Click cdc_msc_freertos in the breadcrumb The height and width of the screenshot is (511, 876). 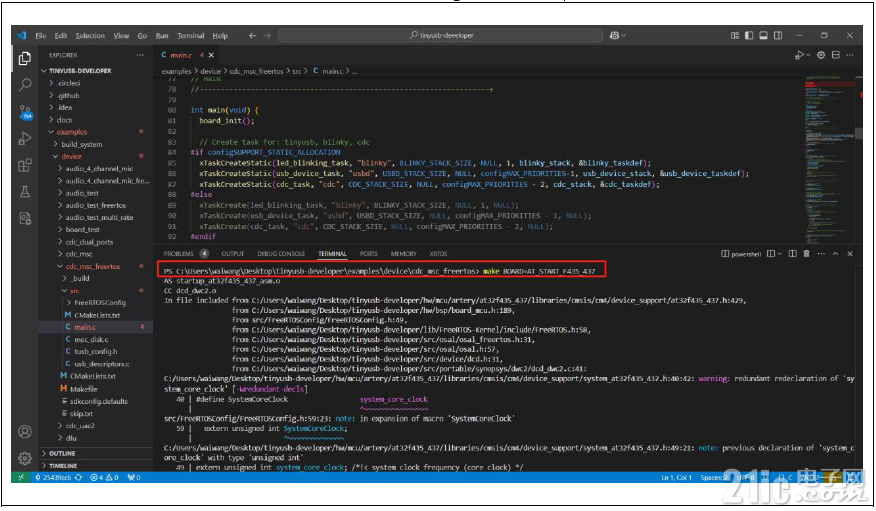[x=256, y=71]
